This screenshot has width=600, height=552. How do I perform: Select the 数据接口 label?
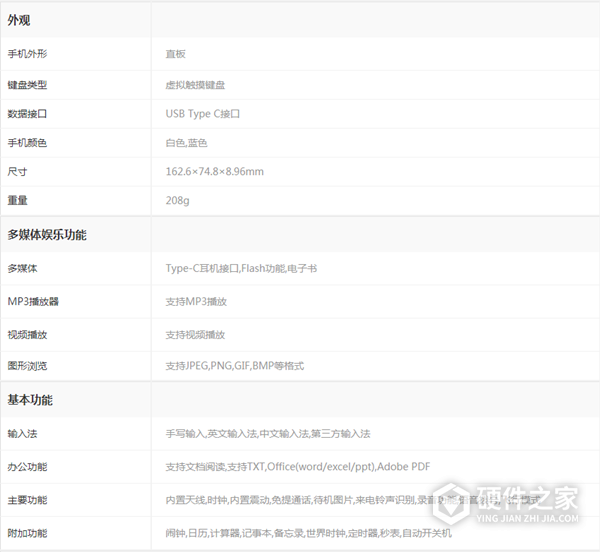pos(27,114)
